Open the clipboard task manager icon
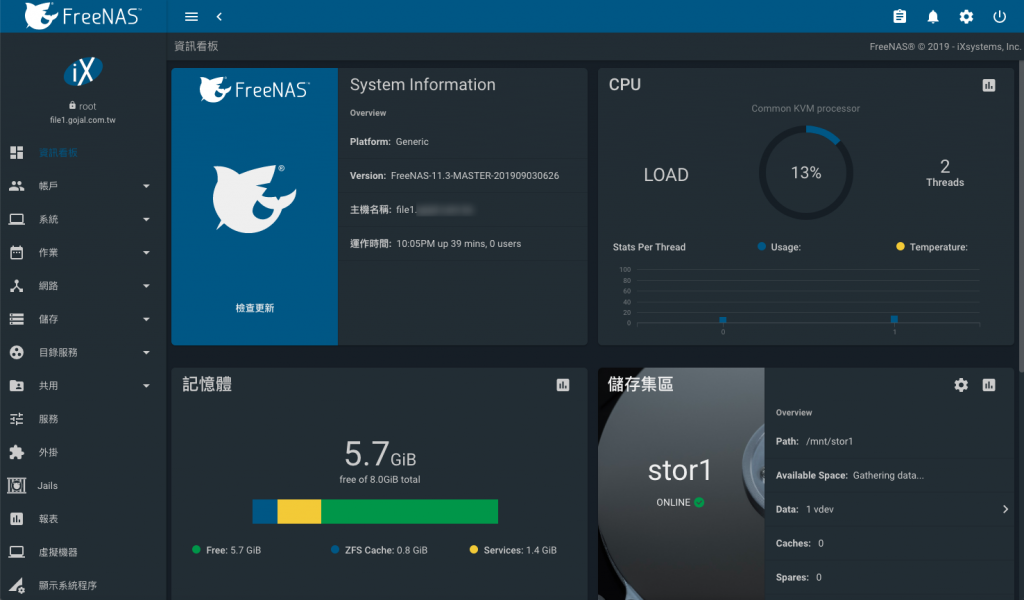This screenshot has height=600, width=1024. coord(899,17)
